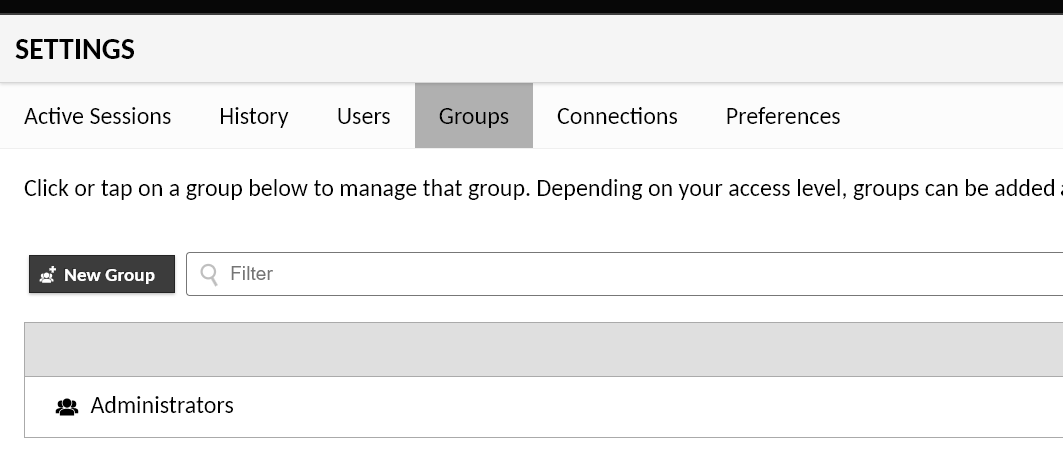Click the Filter placeholder text
Screen dimensions: 1063x465
[x=252, y=274]
